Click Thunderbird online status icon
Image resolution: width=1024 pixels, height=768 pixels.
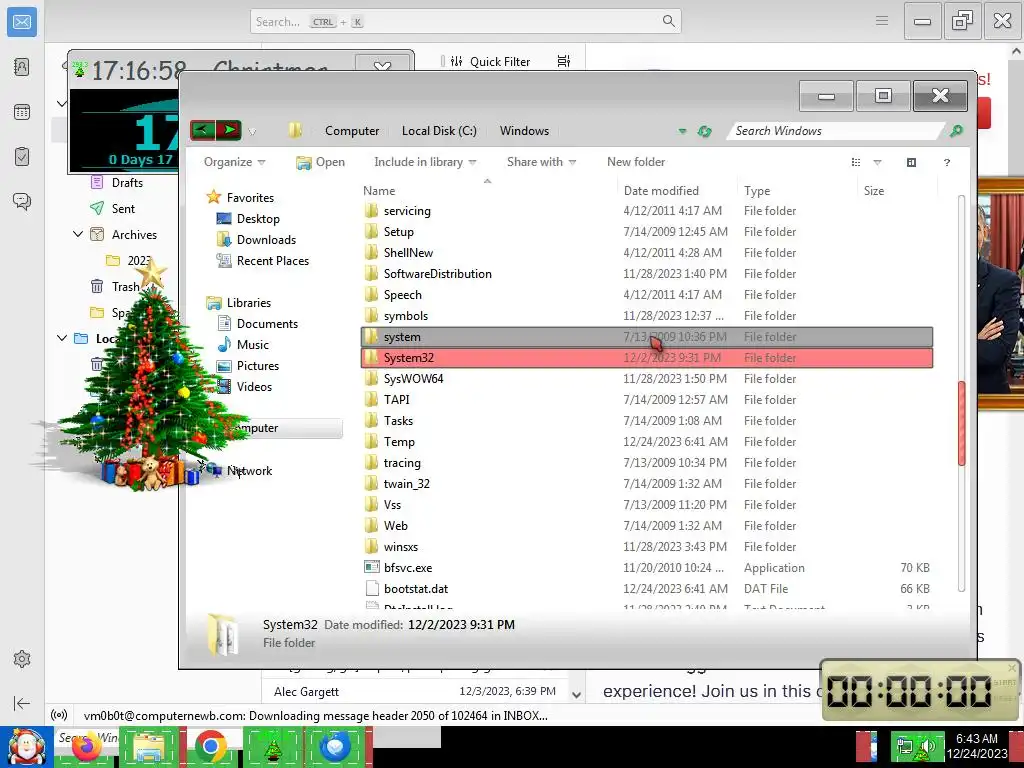click(59, 715)
